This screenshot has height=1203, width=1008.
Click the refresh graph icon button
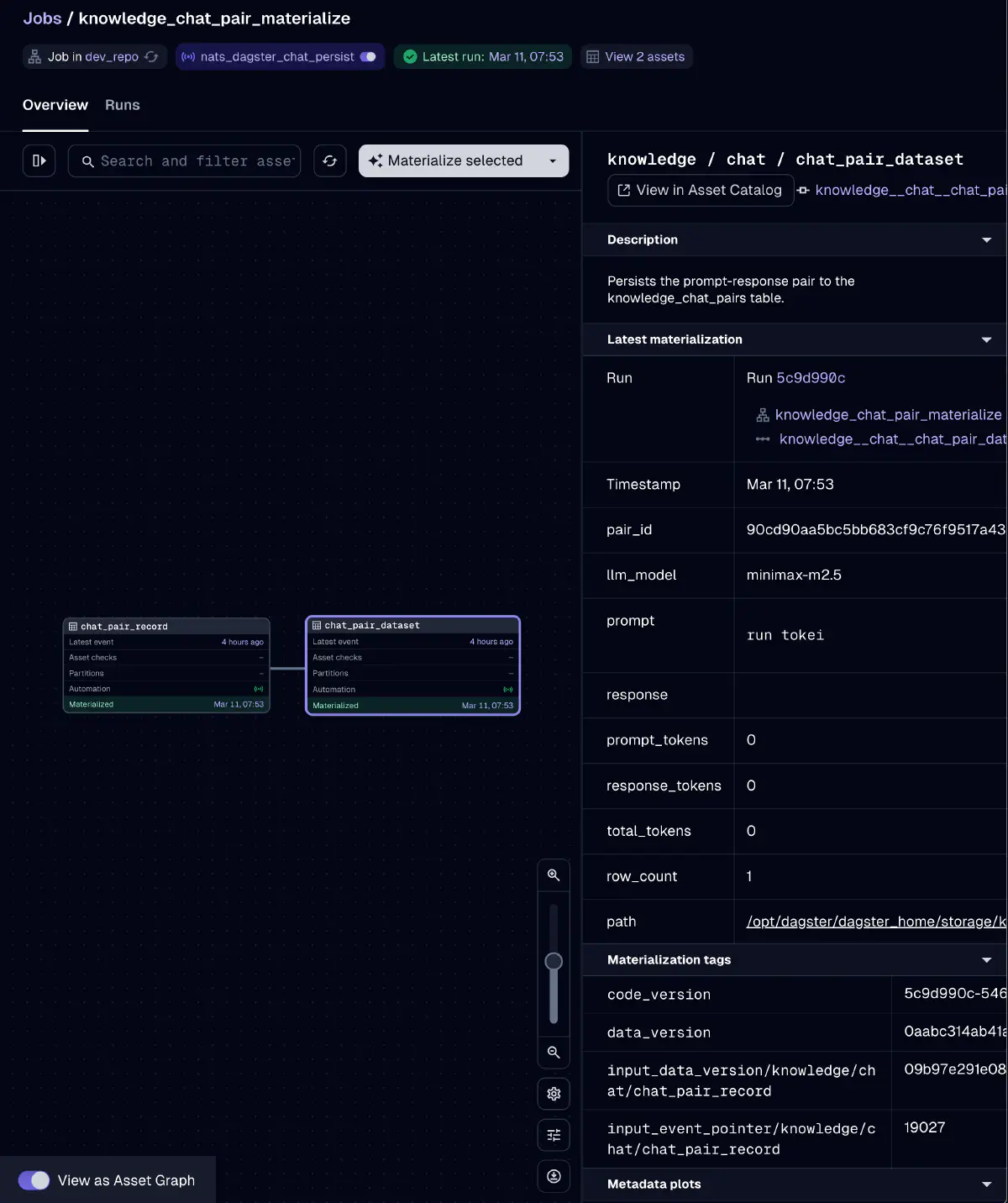pyautogui.click(x=330, y=160)
